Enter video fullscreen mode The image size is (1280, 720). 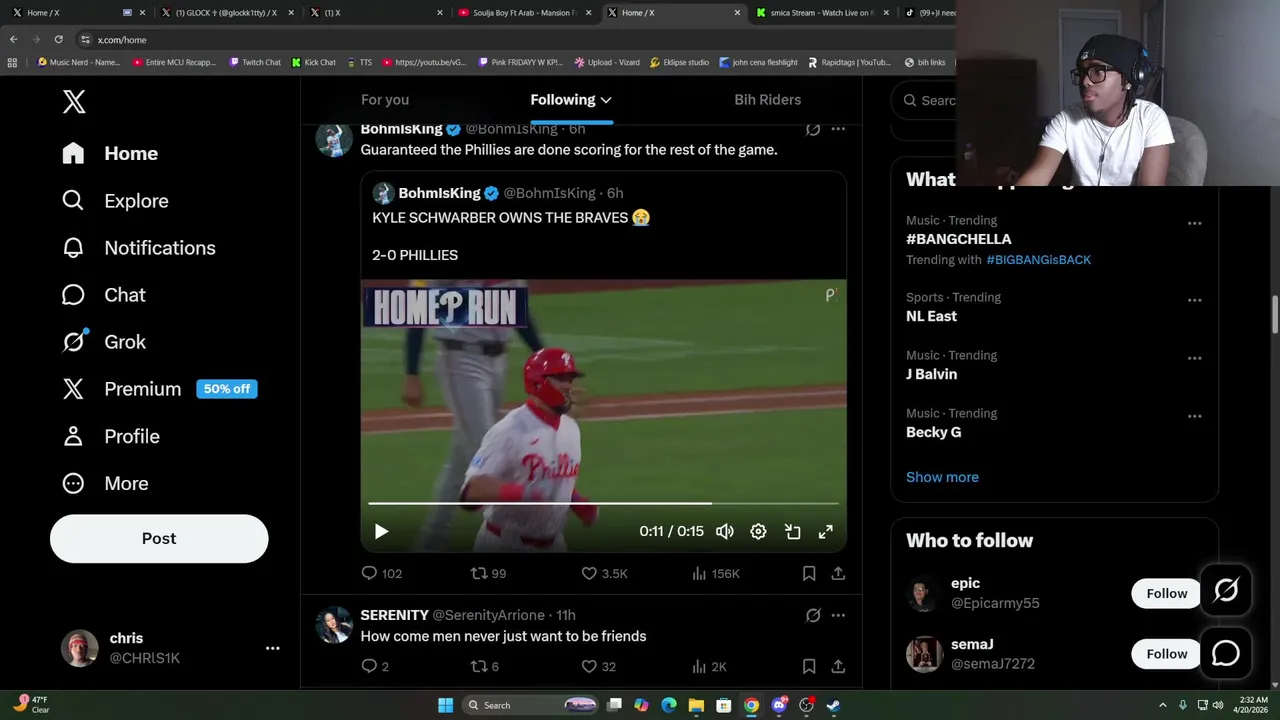826,532
